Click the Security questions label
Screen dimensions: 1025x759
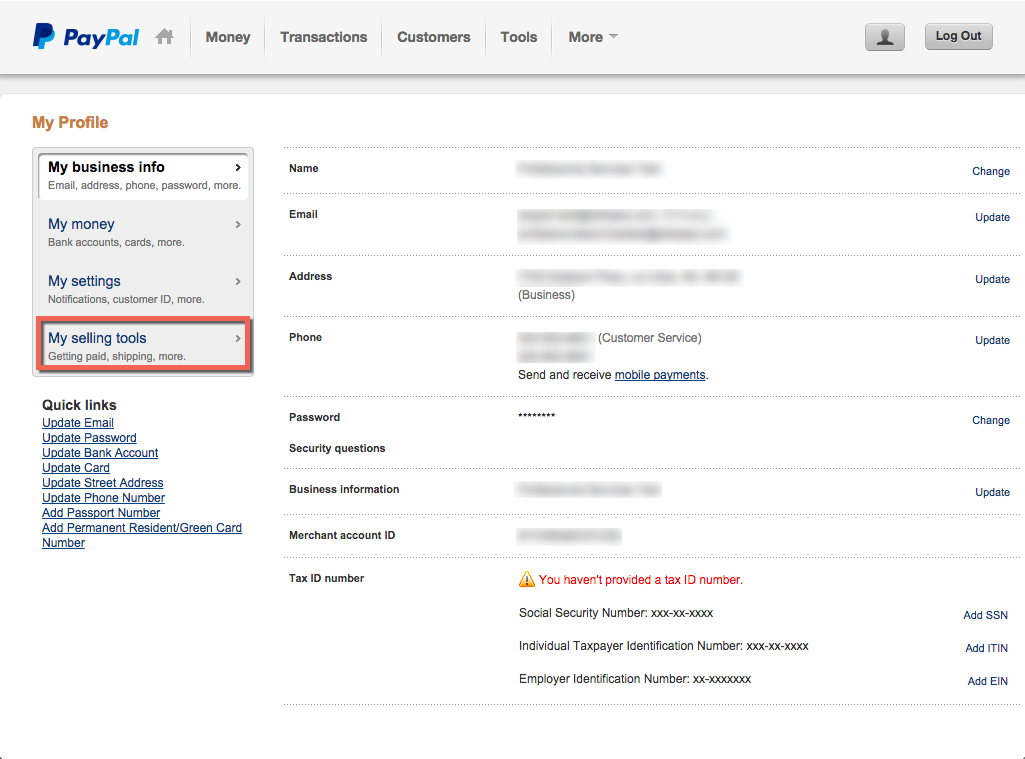tap(337, 448)
